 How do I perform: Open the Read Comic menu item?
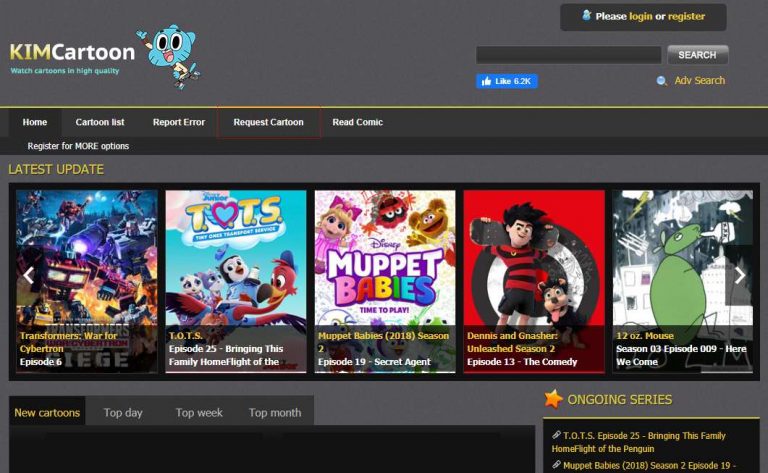[358, 122]
